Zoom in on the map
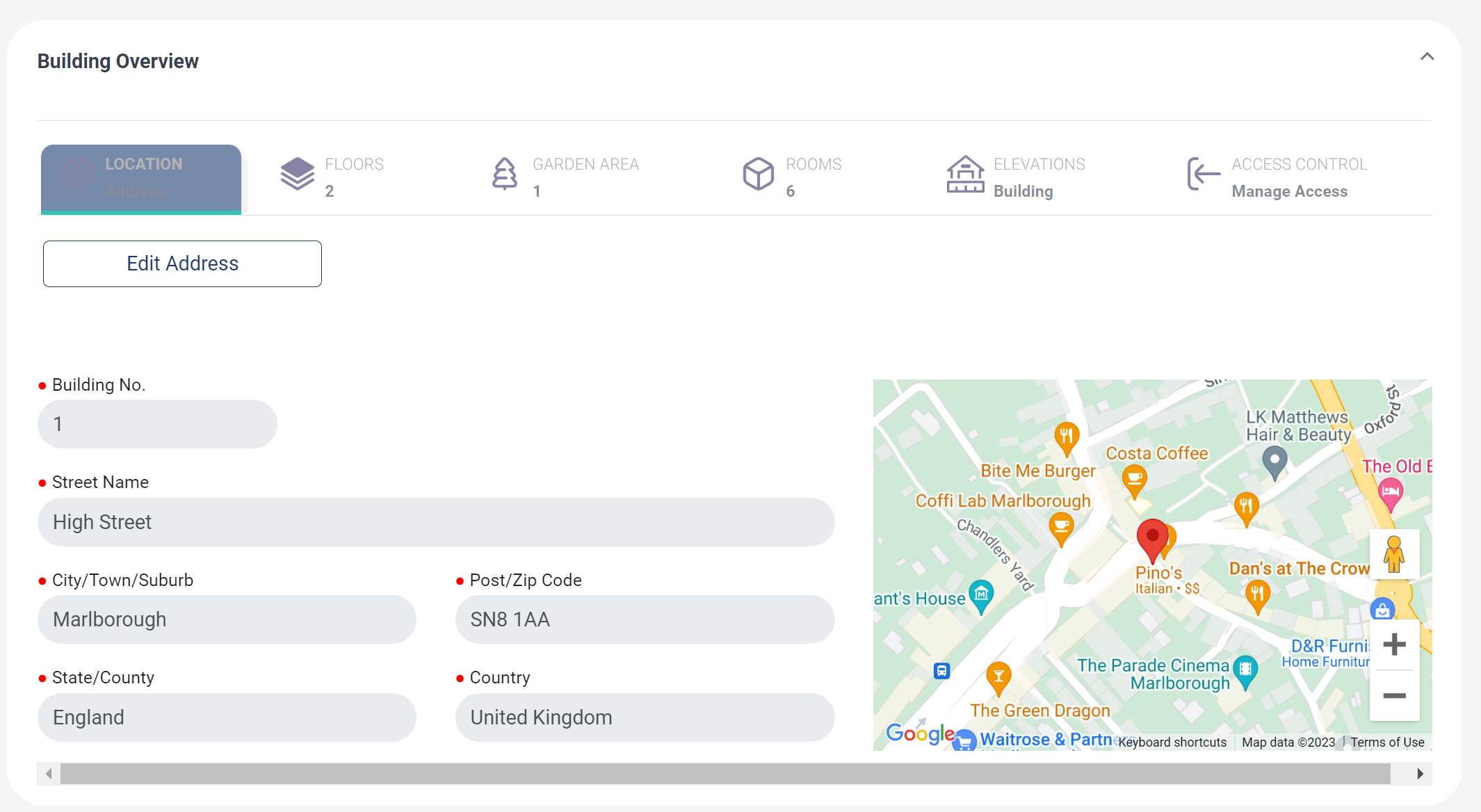Image resolution: width=1481 pixels, height=812 pixels. click(1394, 644)
